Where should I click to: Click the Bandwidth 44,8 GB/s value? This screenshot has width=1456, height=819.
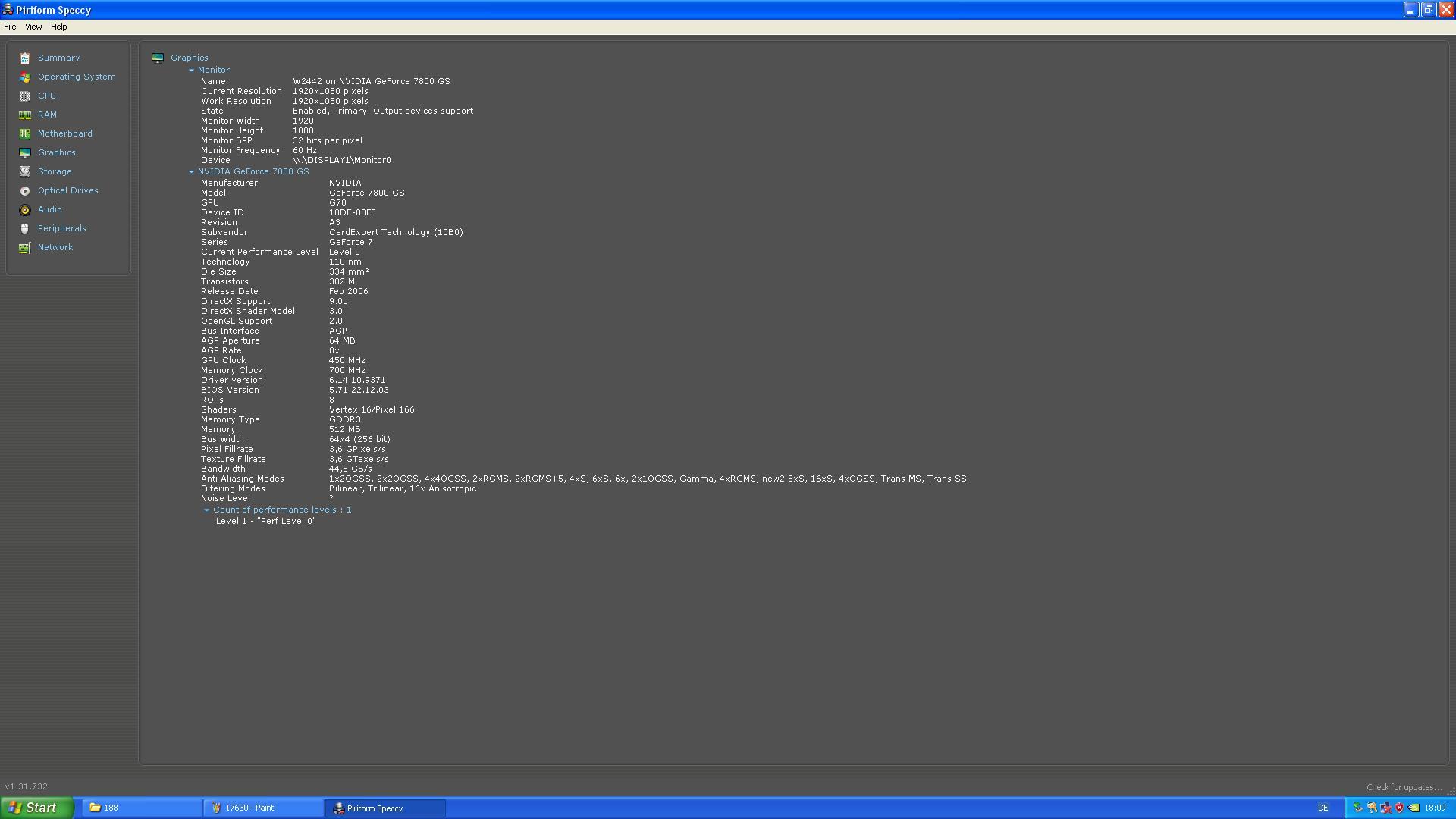(350, 469)
